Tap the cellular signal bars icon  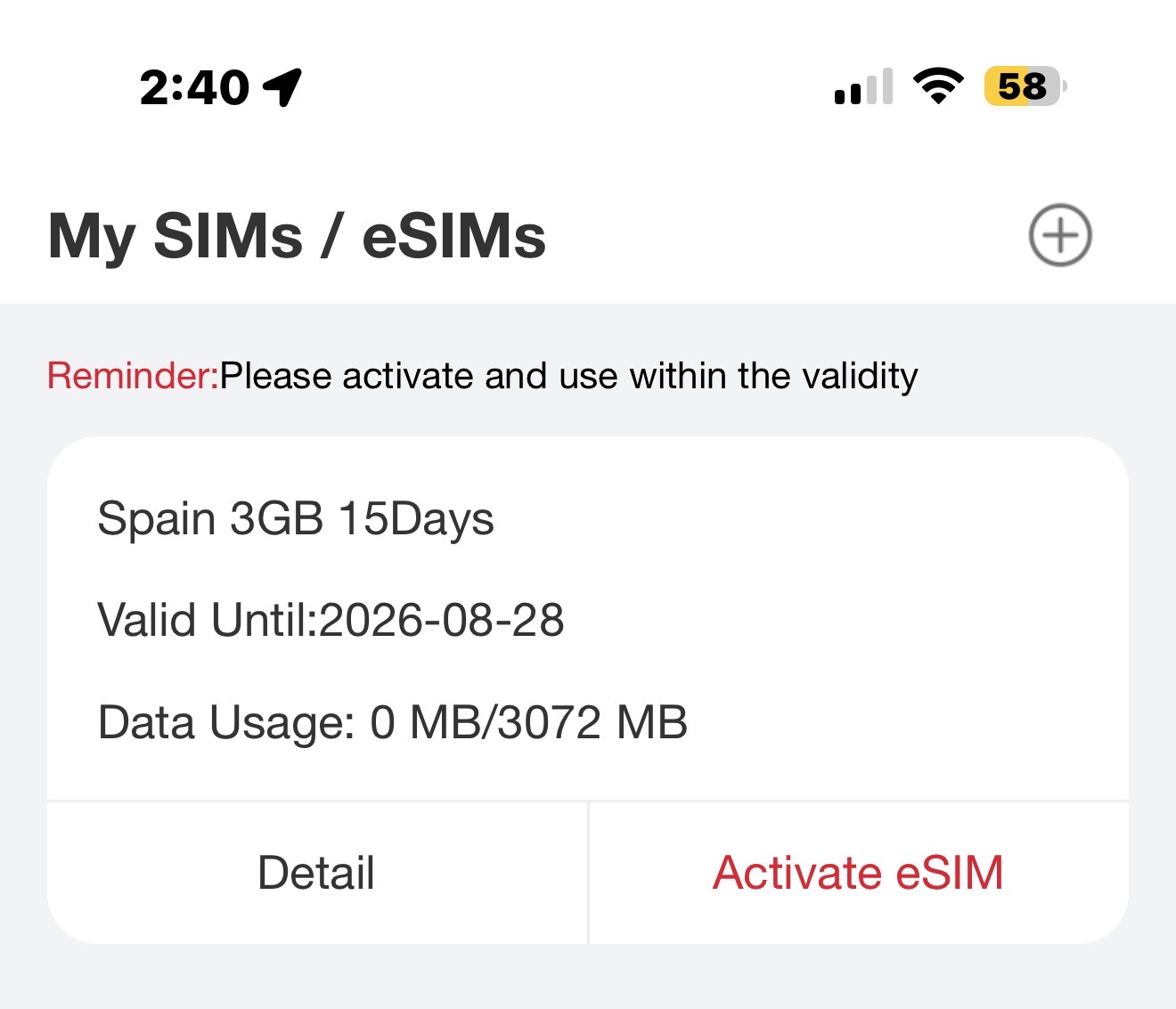(x=862, y=87)
